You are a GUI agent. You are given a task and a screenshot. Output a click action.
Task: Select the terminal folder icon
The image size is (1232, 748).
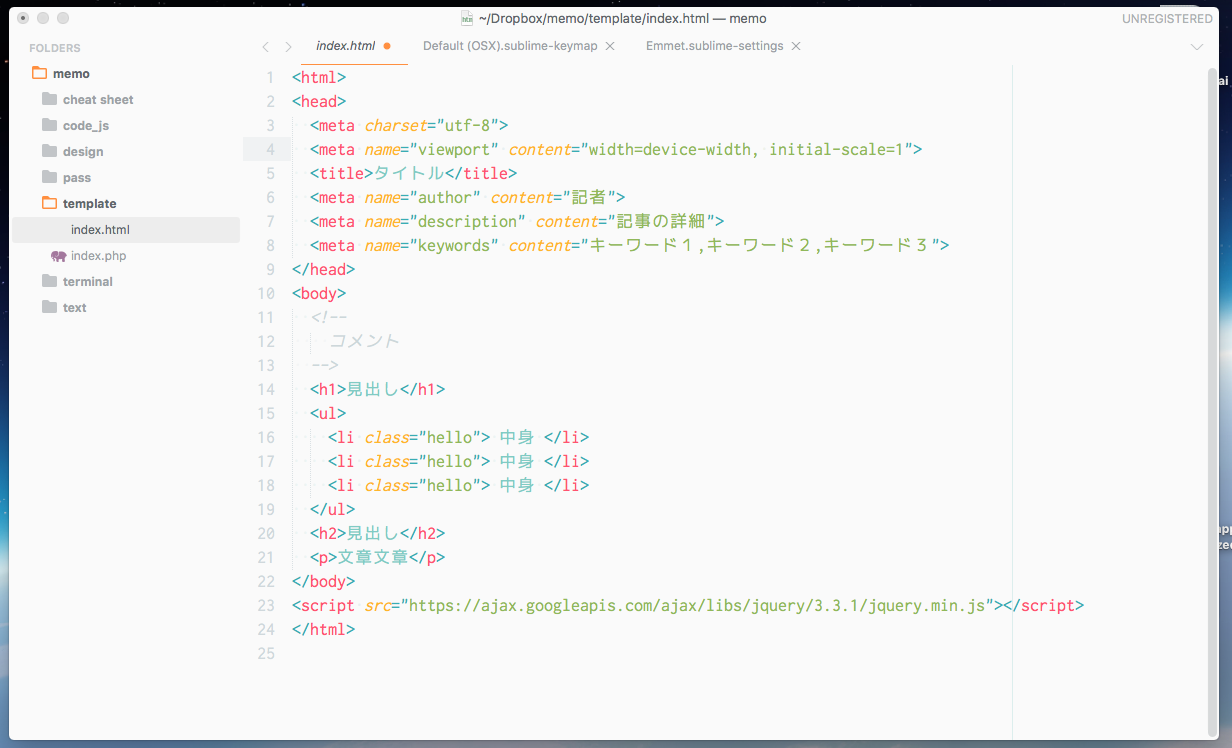[52, 281]
